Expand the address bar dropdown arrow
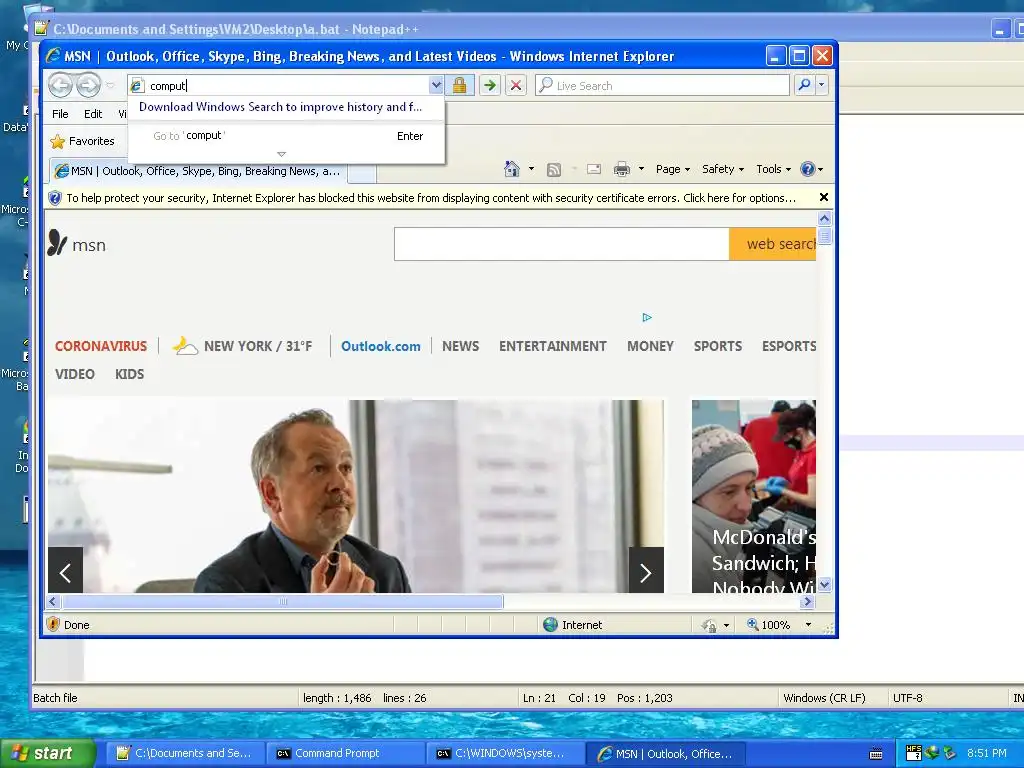The height and width of the screenshot is (768, 1024). click(x=436, y=86)
